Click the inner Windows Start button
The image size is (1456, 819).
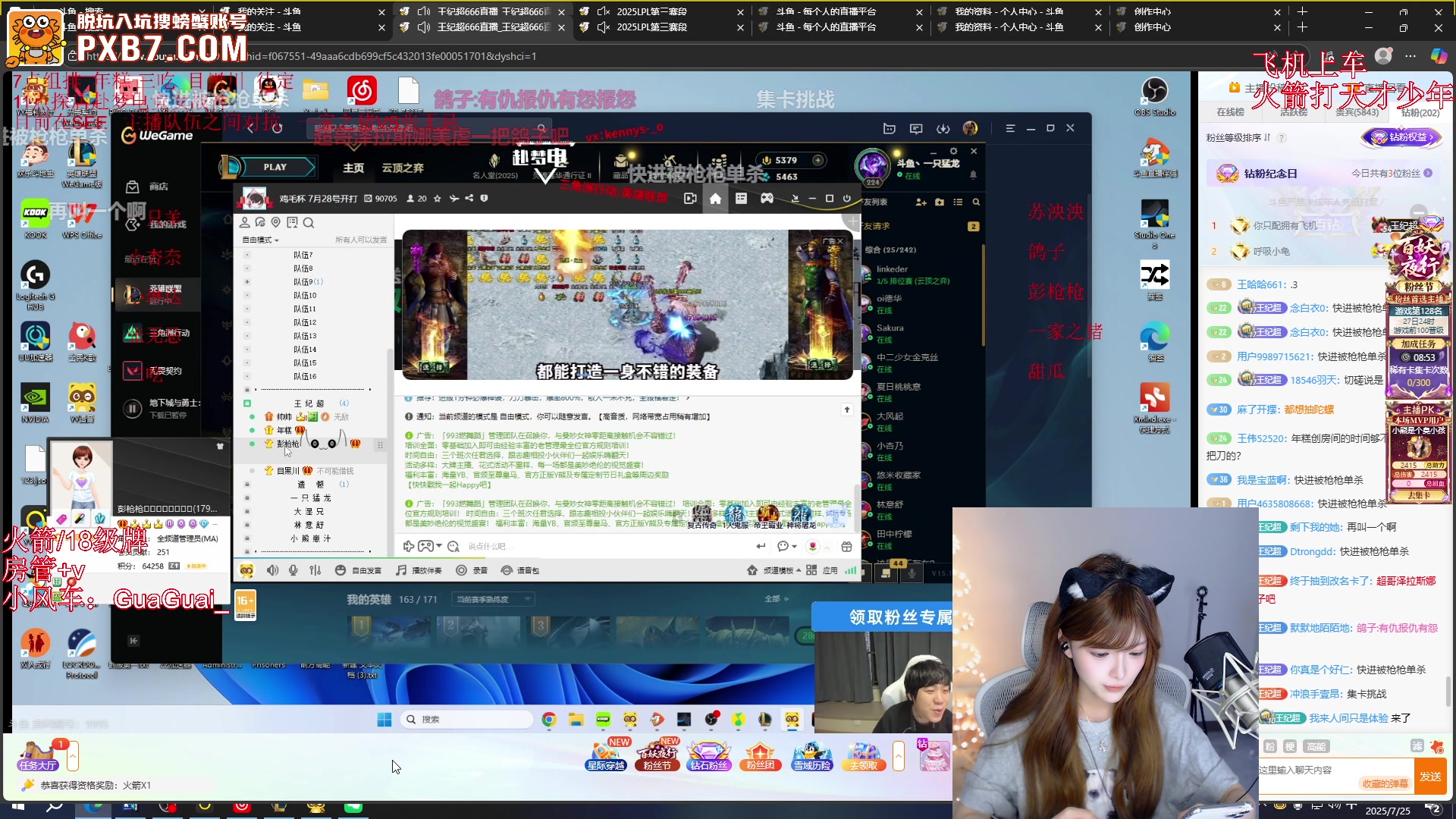[384, 720]
